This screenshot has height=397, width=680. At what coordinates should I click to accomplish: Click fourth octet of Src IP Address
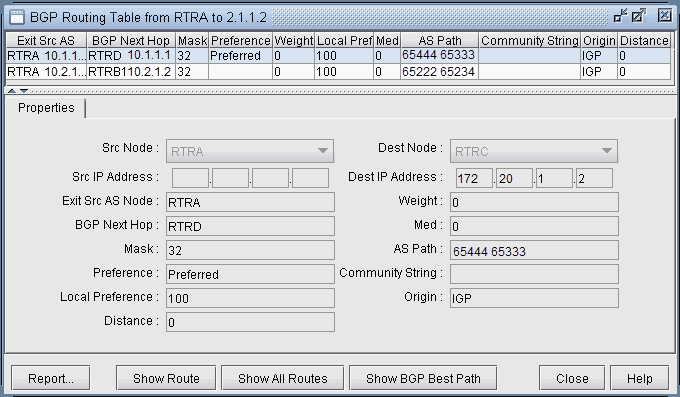click(x=311, y=178)
